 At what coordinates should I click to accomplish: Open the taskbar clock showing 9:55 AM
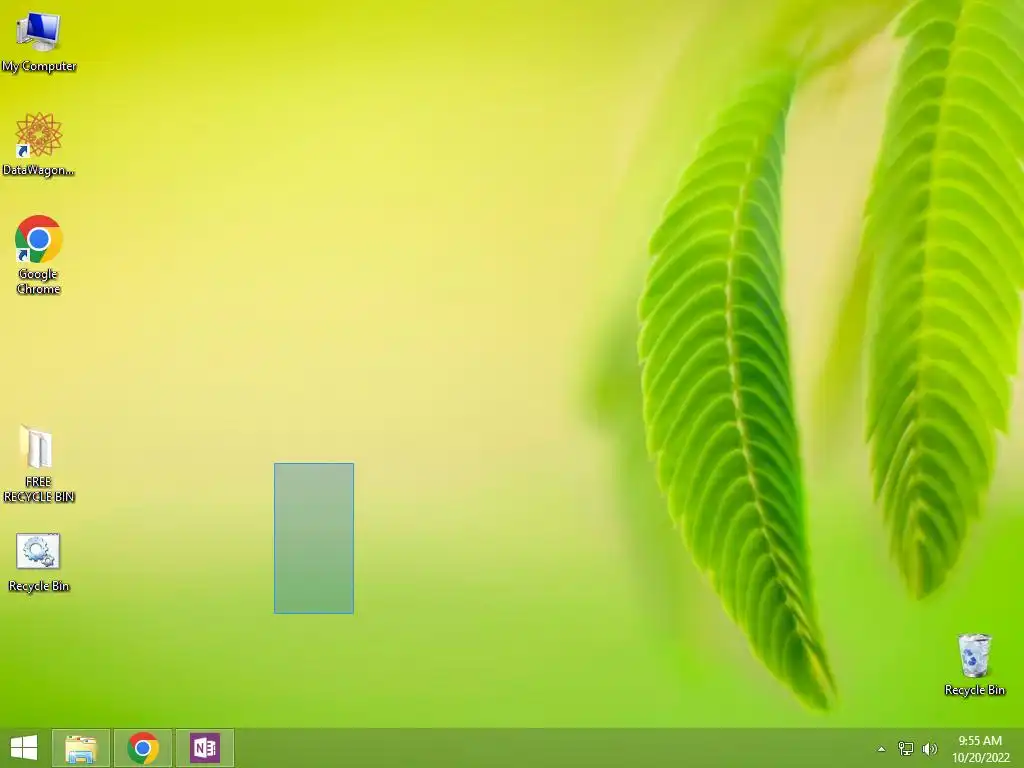980,741
